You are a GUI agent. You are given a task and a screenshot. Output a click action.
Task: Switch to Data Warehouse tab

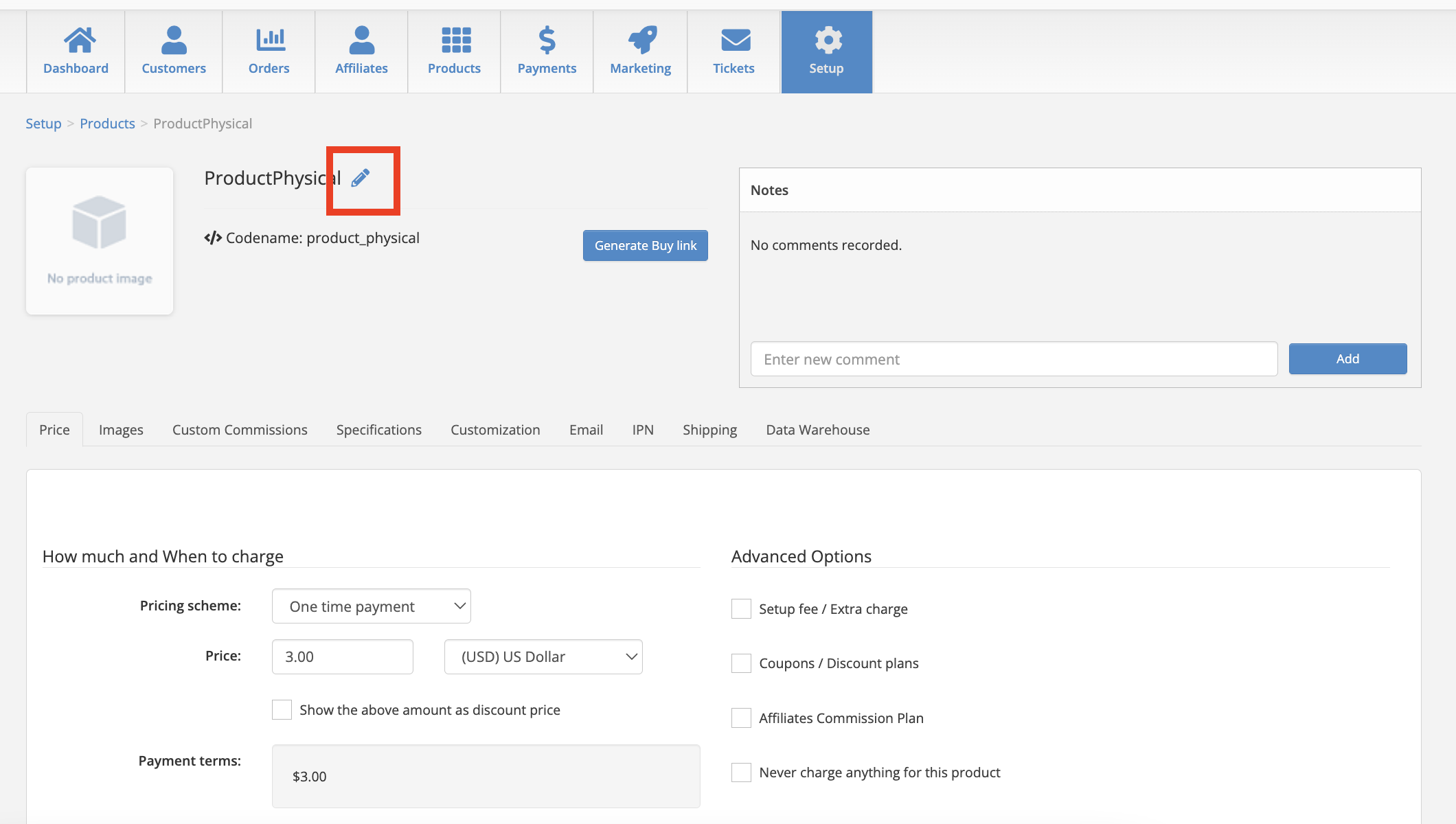[x=818, y=429]
